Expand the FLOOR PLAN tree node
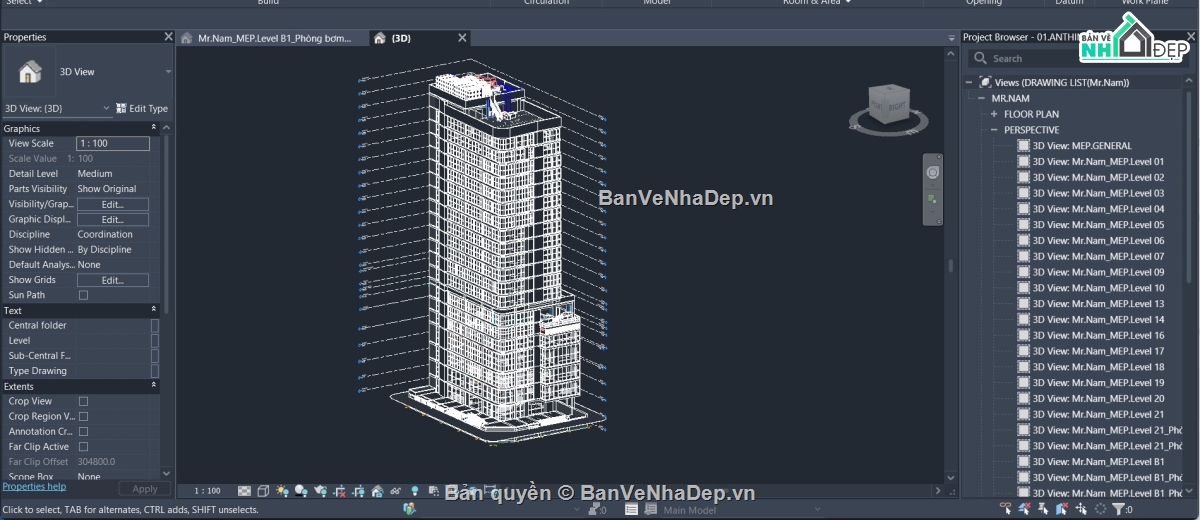 (994, 114)
